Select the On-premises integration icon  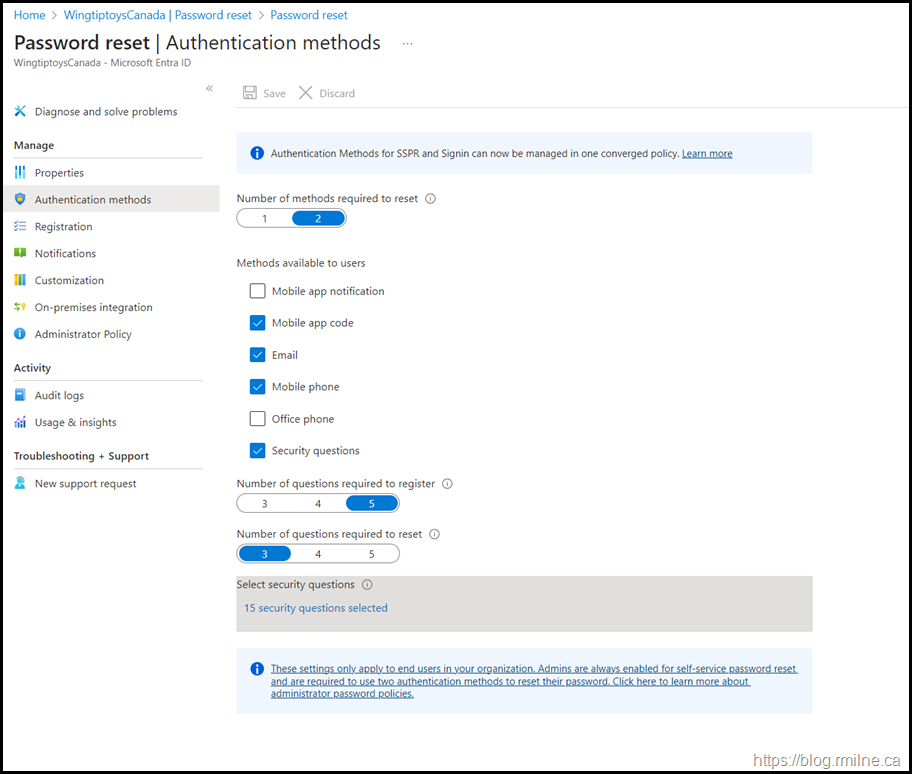19,307
